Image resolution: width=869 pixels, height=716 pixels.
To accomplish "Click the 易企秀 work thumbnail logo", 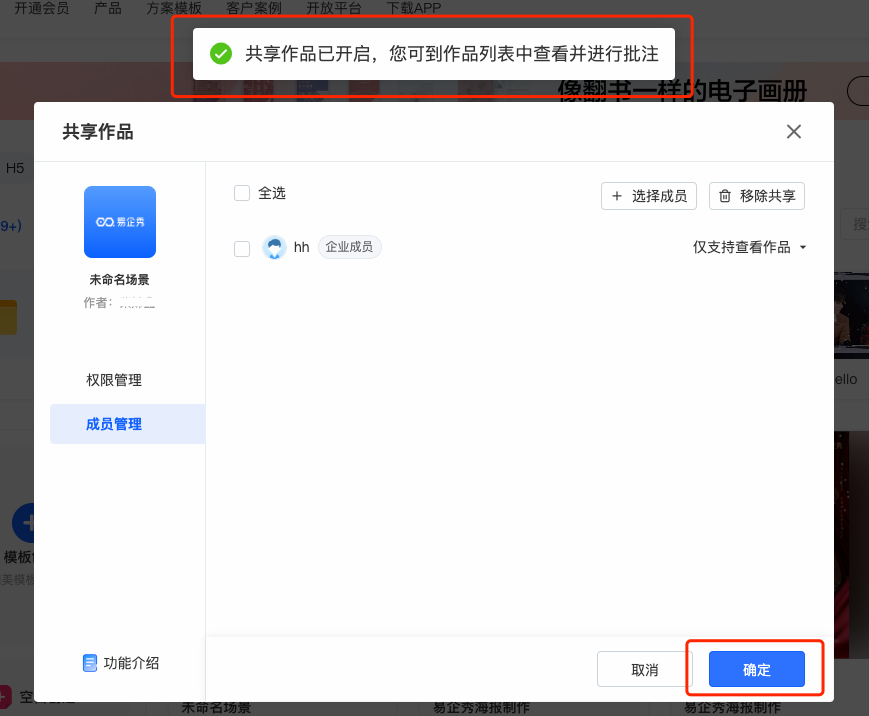I will point(120,222).
